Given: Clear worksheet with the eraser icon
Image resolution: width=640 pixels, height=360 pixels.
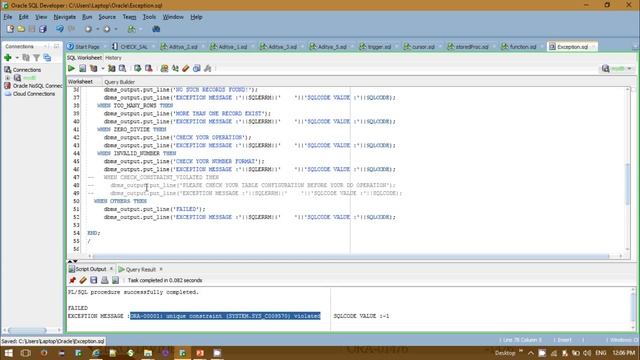Looking at the screenshot, I should pos(186,69).
